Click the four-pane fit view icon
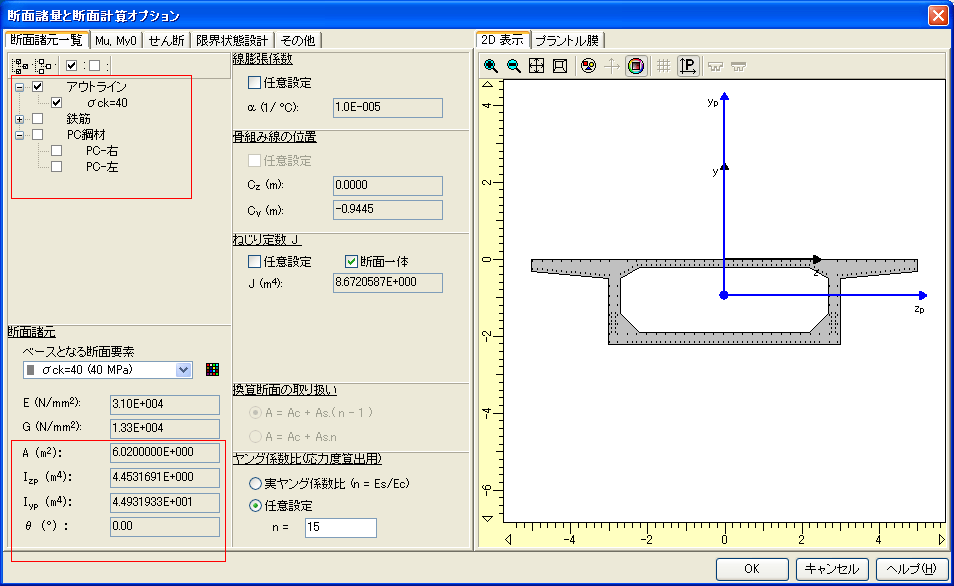This screenshot has width=954, height=586. click(x=537, y=66)
